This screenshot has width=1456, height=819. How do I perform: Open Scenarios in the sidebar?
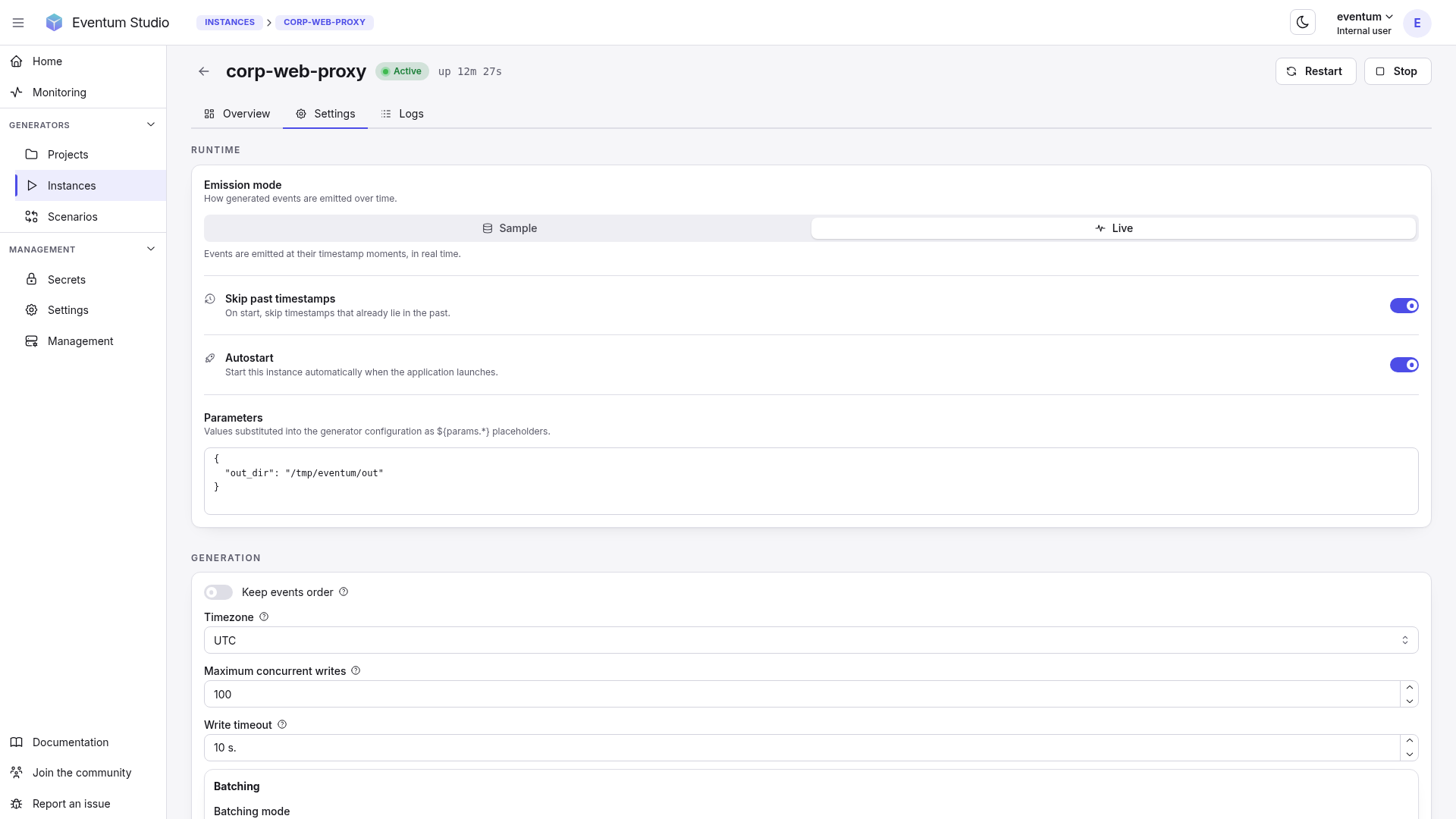click(x=90, y=217)
